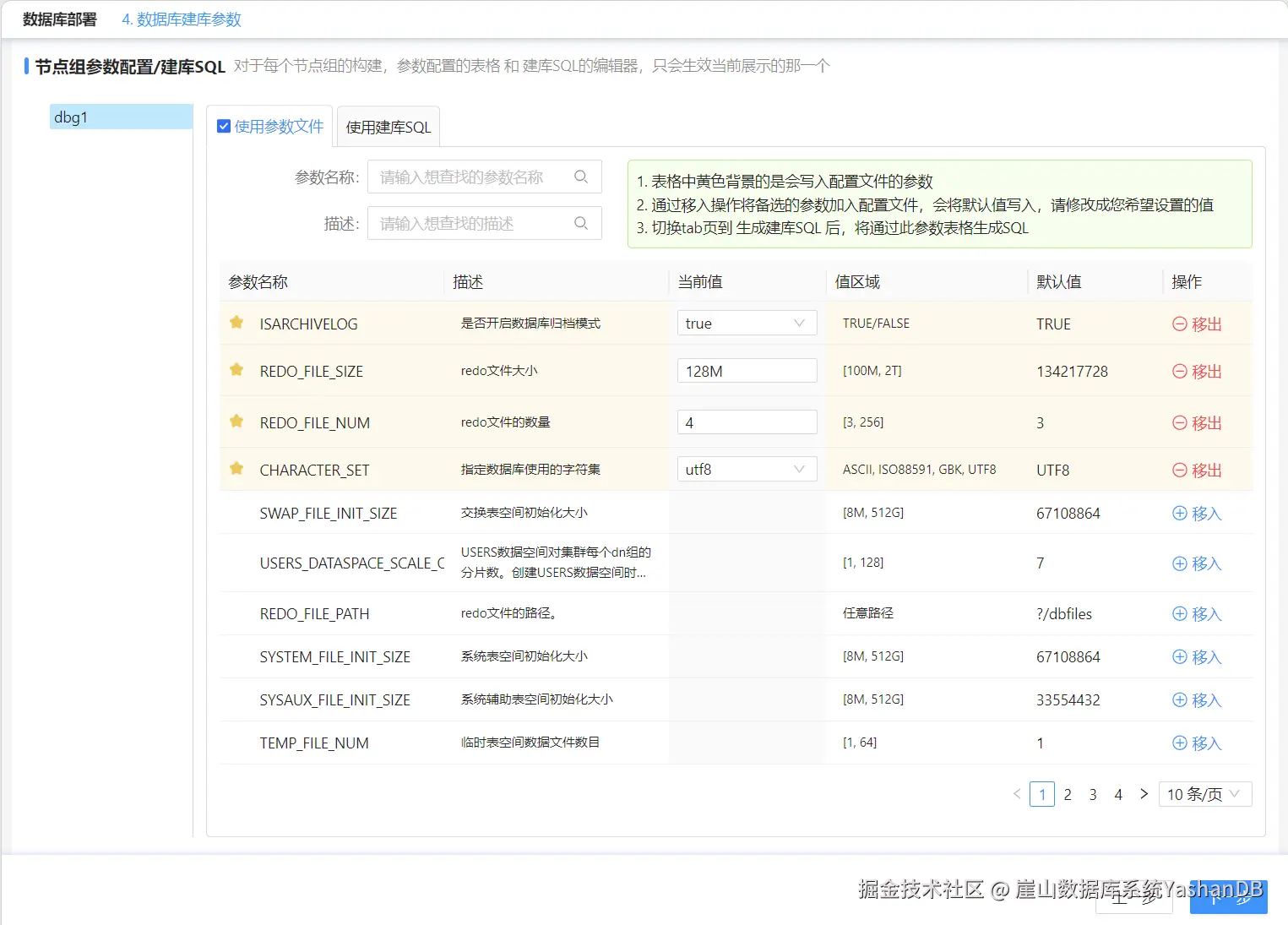
Task: Click 操作 column header
Action: coord(1187,282)
